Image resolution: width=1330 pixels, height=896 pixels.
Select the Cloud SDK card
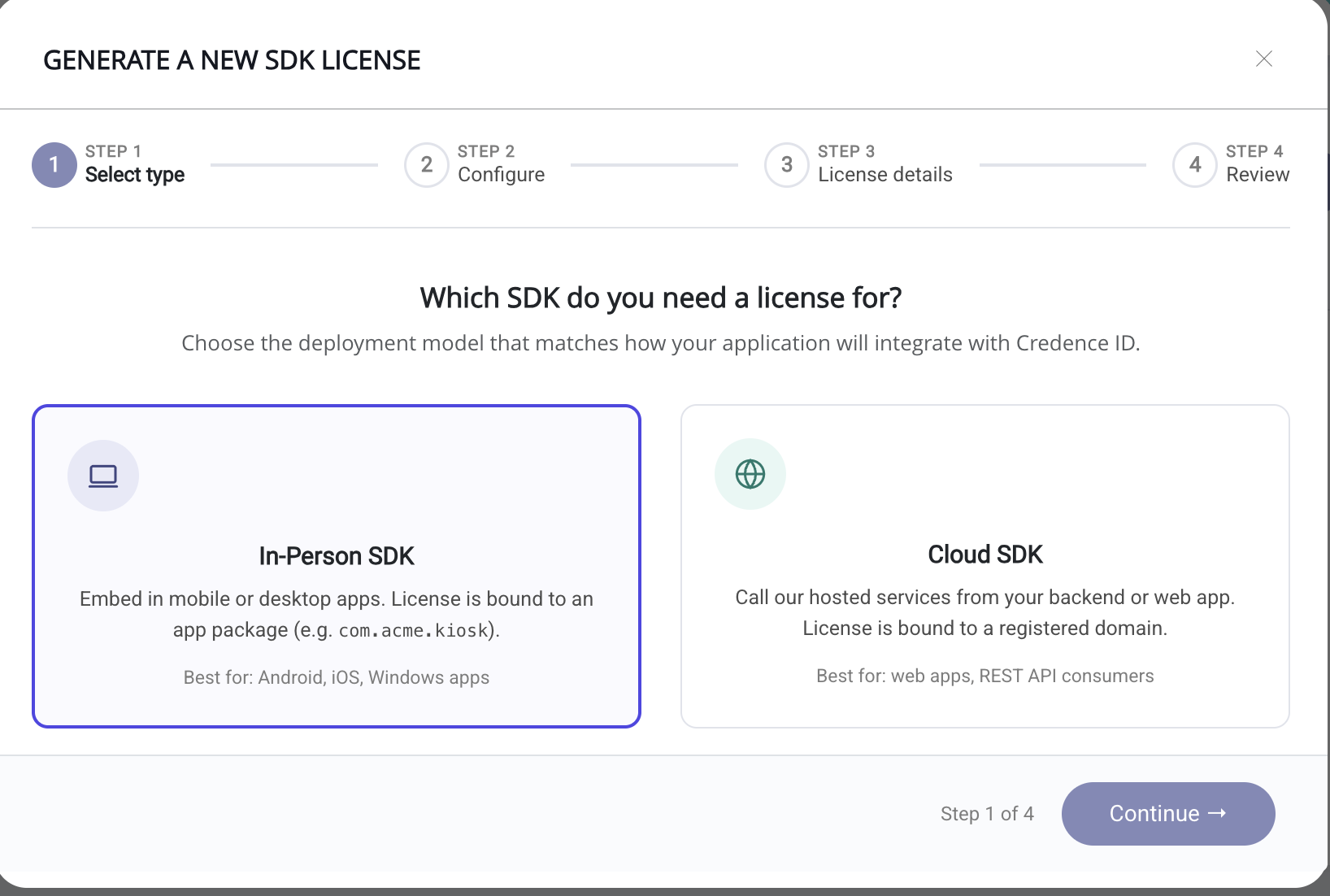985,566
